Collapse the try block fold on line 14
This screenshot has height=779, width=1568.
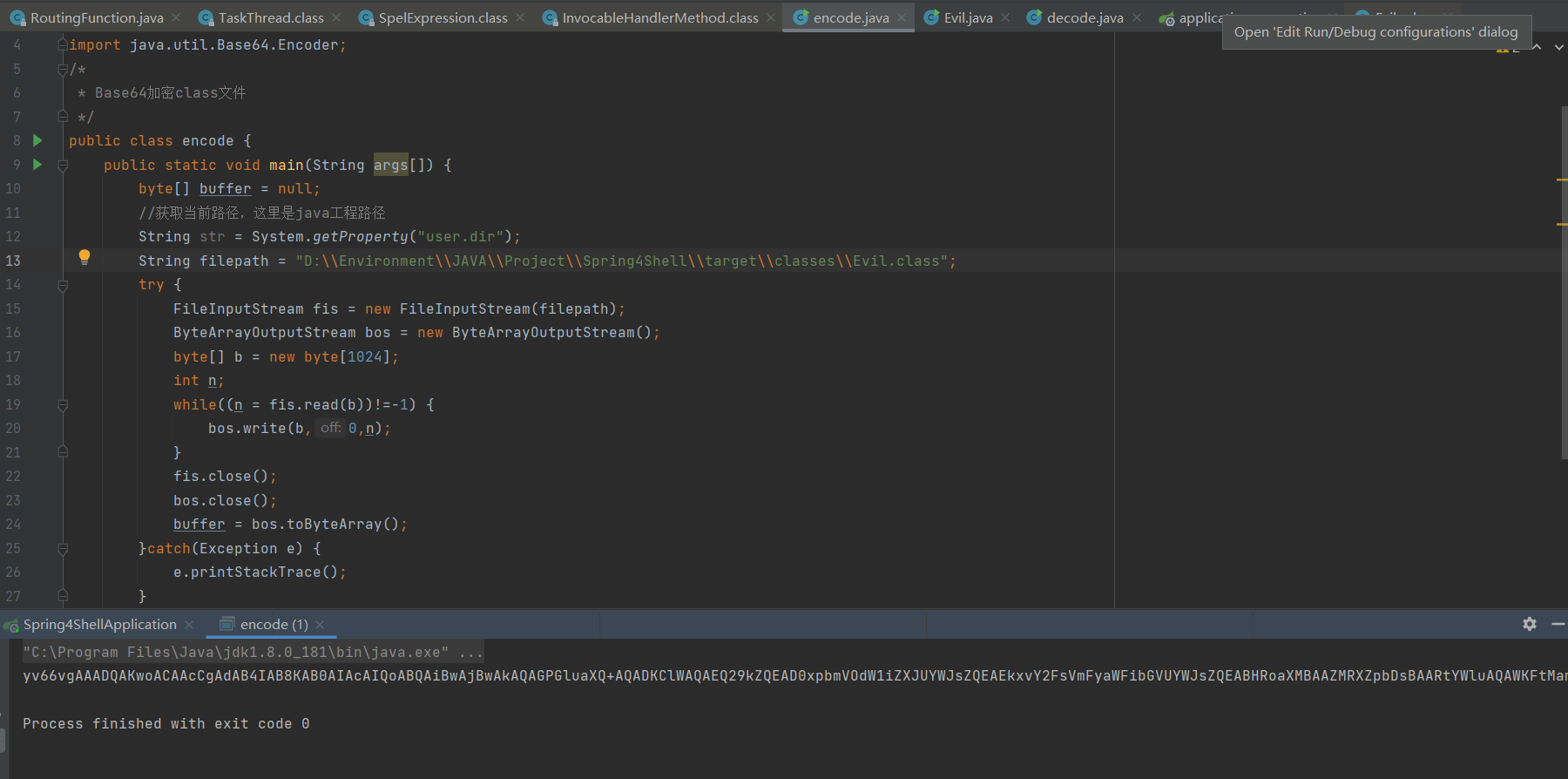point(63,285)
